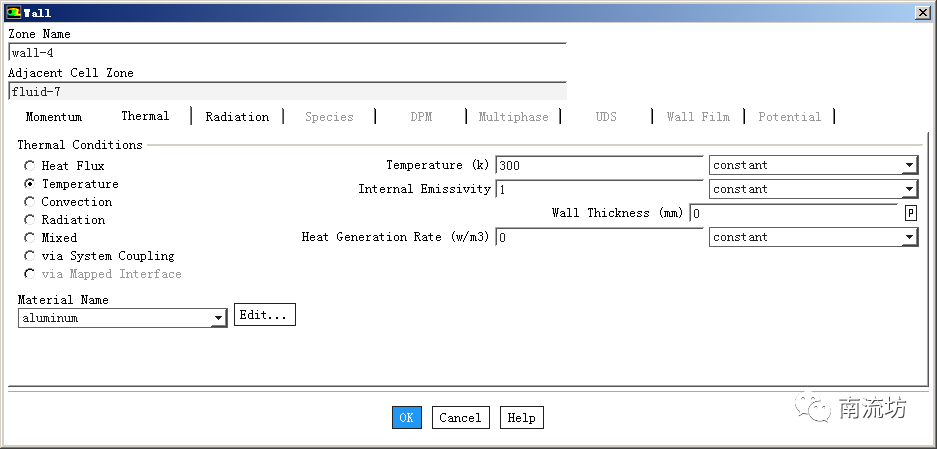Click the P parameter button beside Wall Thickness

tap(910, 213)
